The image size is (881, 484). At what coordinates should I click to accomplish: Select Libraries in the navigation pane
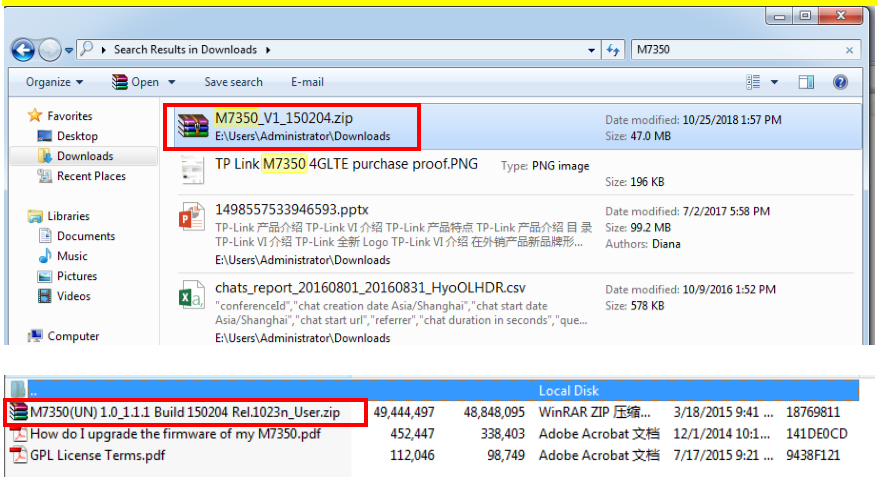[x=68, y=216]
